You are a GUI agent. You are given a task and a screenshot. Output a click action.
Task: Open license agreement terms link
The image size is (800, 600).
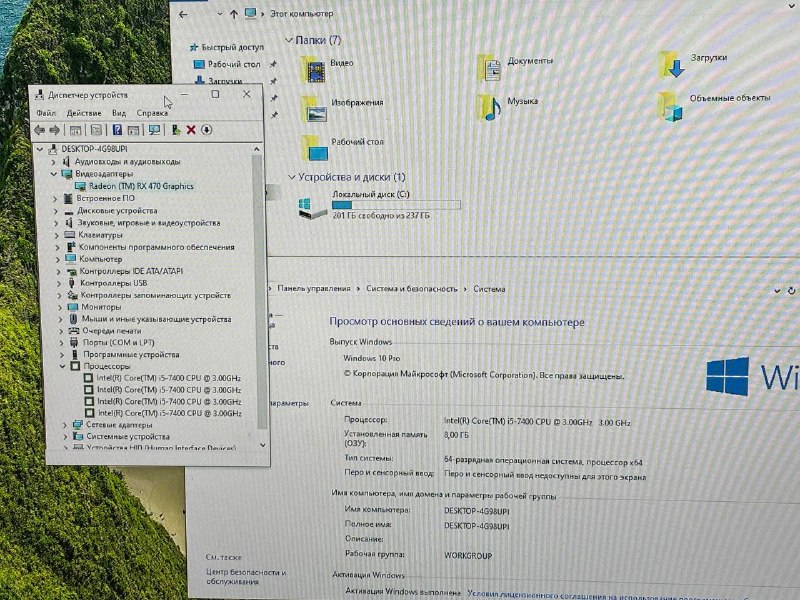tap(633, 594)
